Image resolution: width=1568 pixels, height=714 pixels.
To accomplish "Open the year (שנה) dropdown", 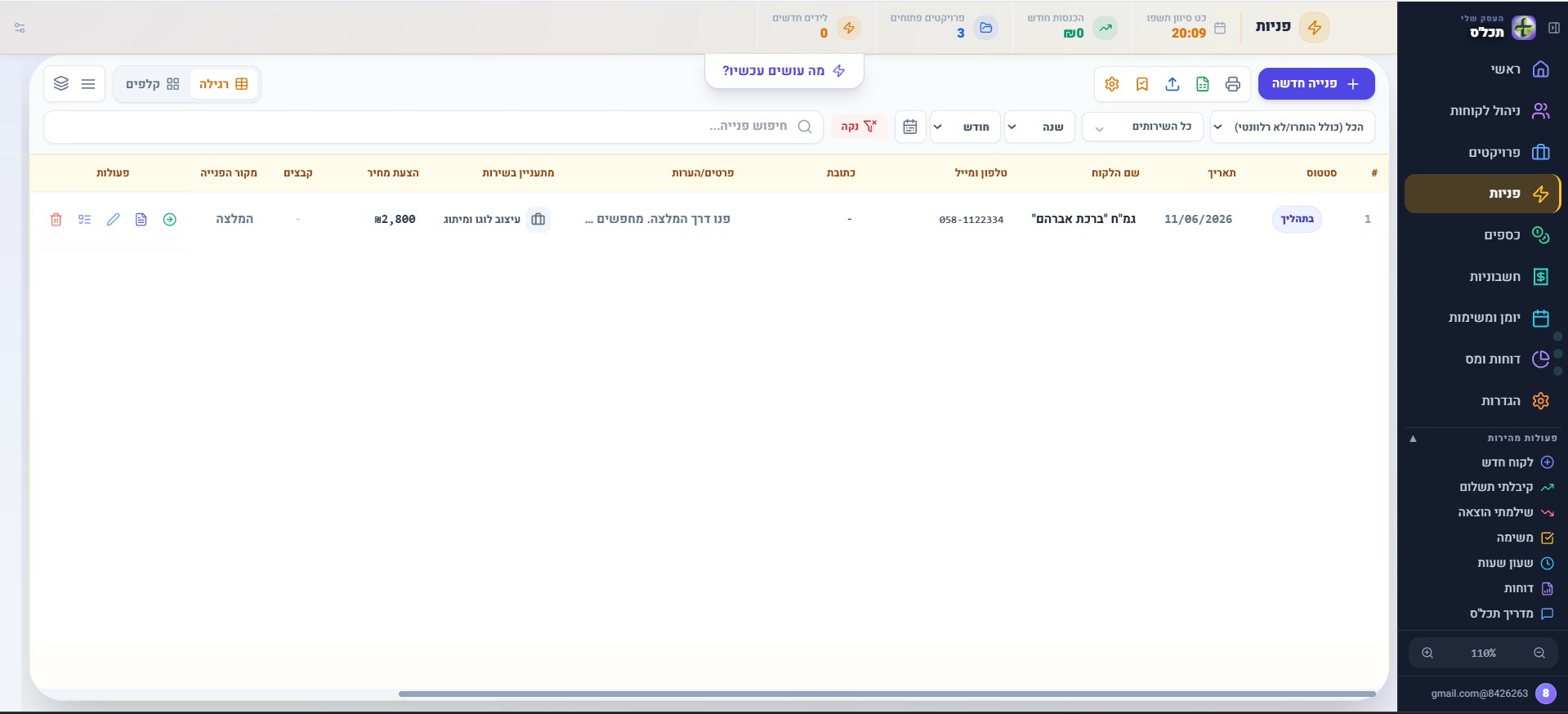I will [x=1039, y=127].
